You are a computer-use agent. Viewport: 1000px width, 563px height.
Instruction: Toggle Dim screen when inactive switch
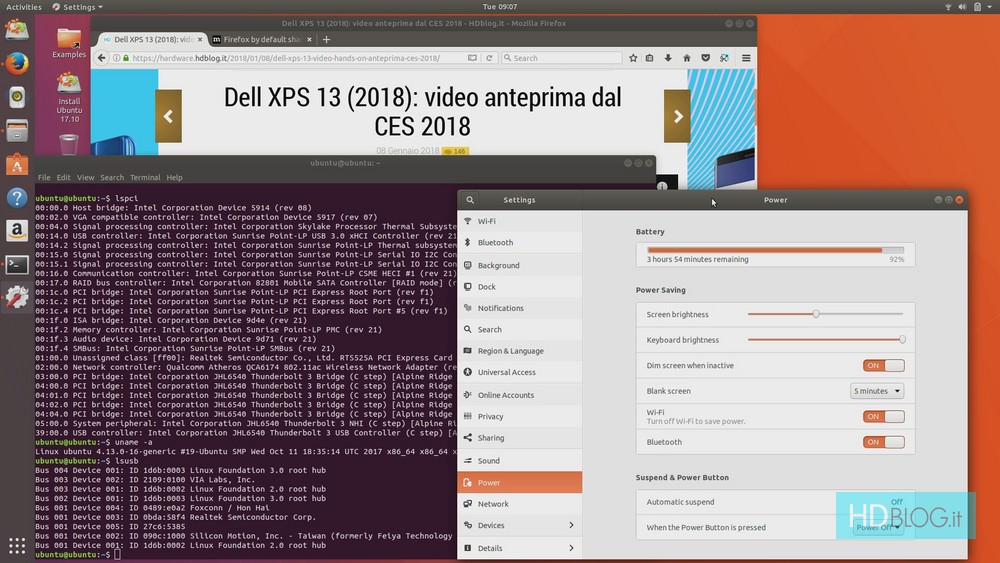click(x=883, y=366)
